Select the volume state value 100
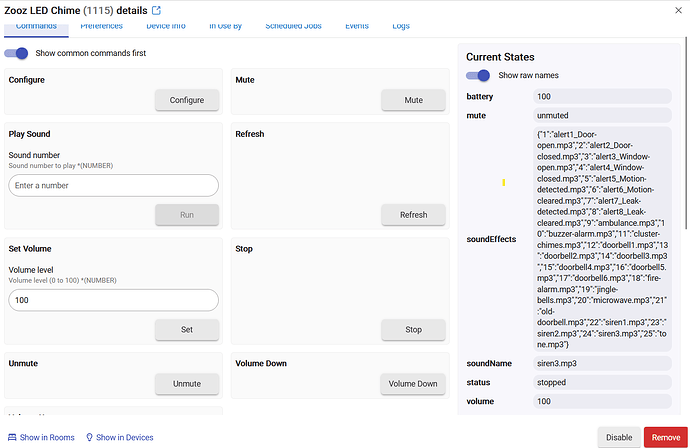This screenshot has width=690, height=448. point(602,401)
